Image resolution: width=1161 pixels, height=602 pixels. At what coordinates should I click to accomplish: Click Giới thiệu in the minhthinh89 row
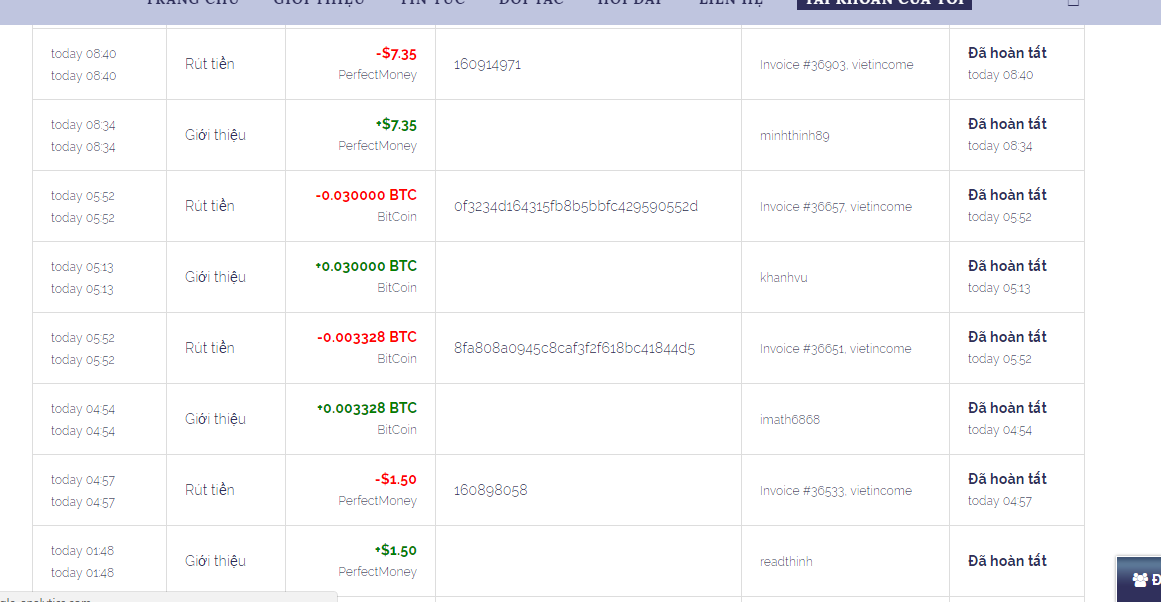tap(215, 135)
